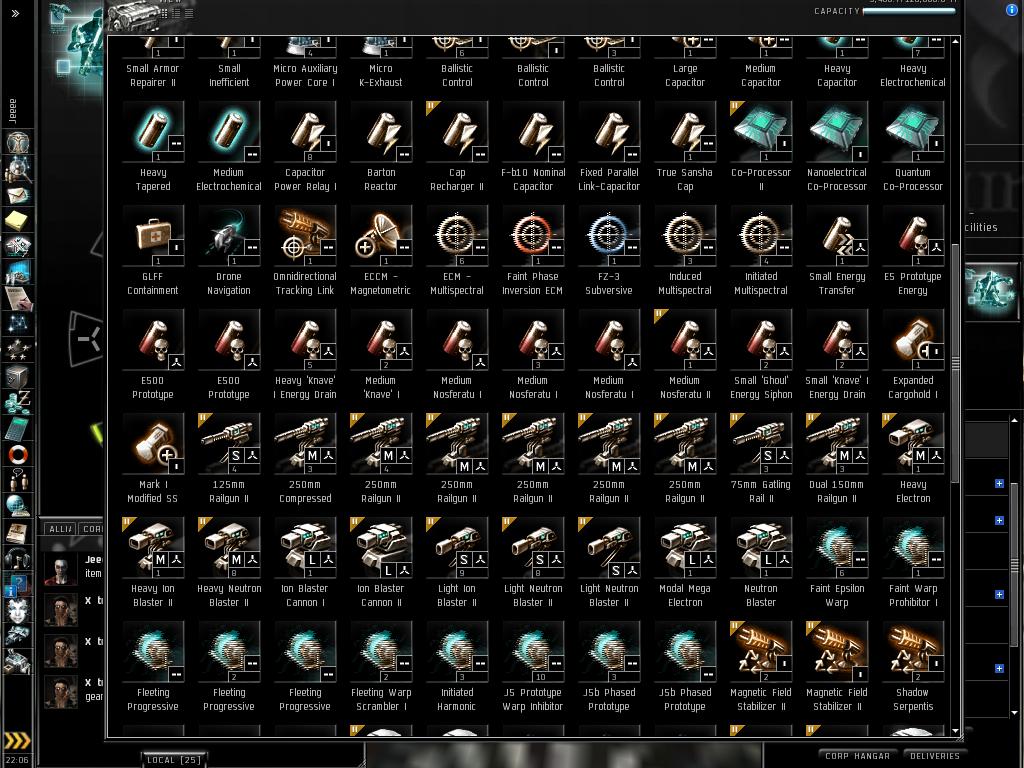Viewport: 1024px width, 768px height.
Task: Expand the sidebar with double chevron
Action: pyautogui.click(x=15, y=13)
